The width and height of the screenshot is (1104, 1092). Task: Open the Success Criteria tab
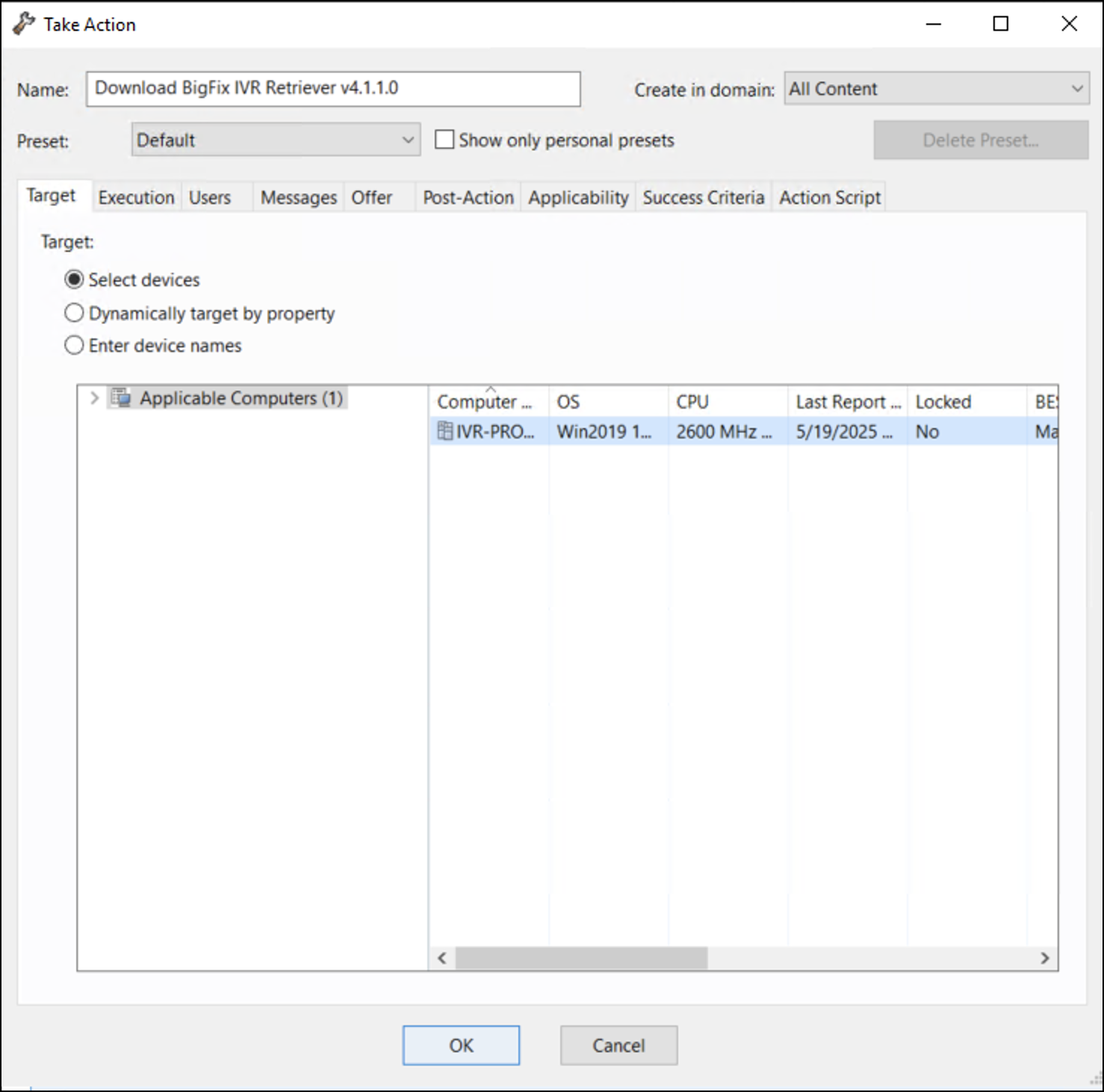(x=704, y=197)
